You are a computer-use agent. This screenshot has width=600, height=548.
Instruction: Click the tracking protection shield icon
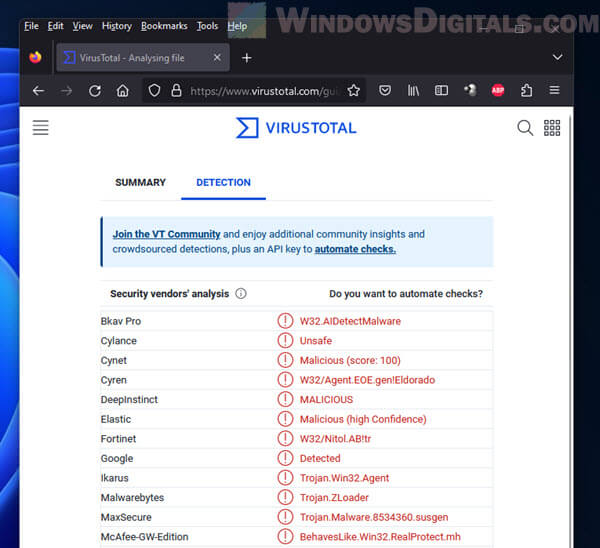tap(154, 91)
